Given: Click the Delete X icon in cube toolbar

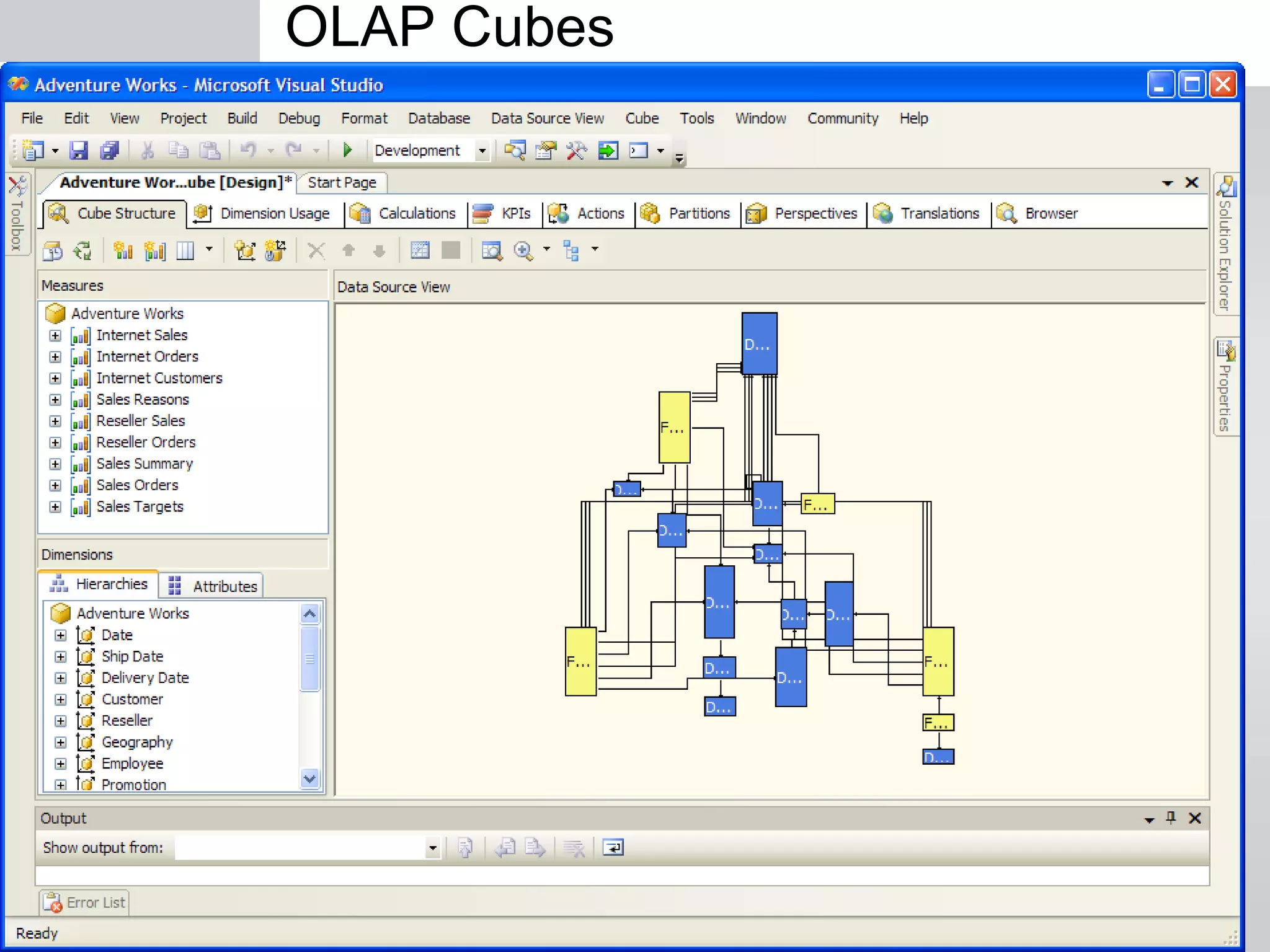Looking at the screenshot, I should (316, 250).
